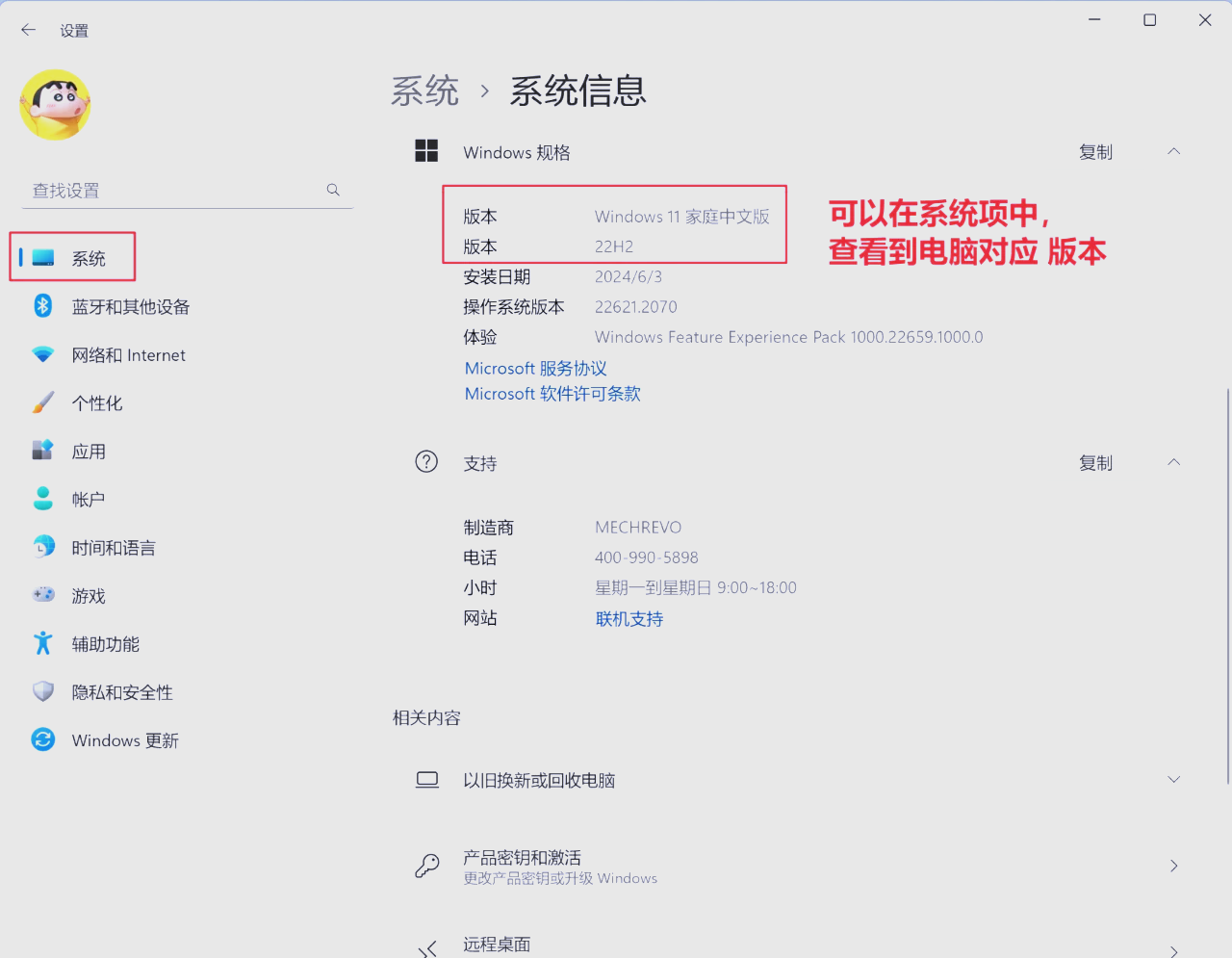Click the 远程桌面 icon
The image size is (1232, 958).
pos(426,948)
